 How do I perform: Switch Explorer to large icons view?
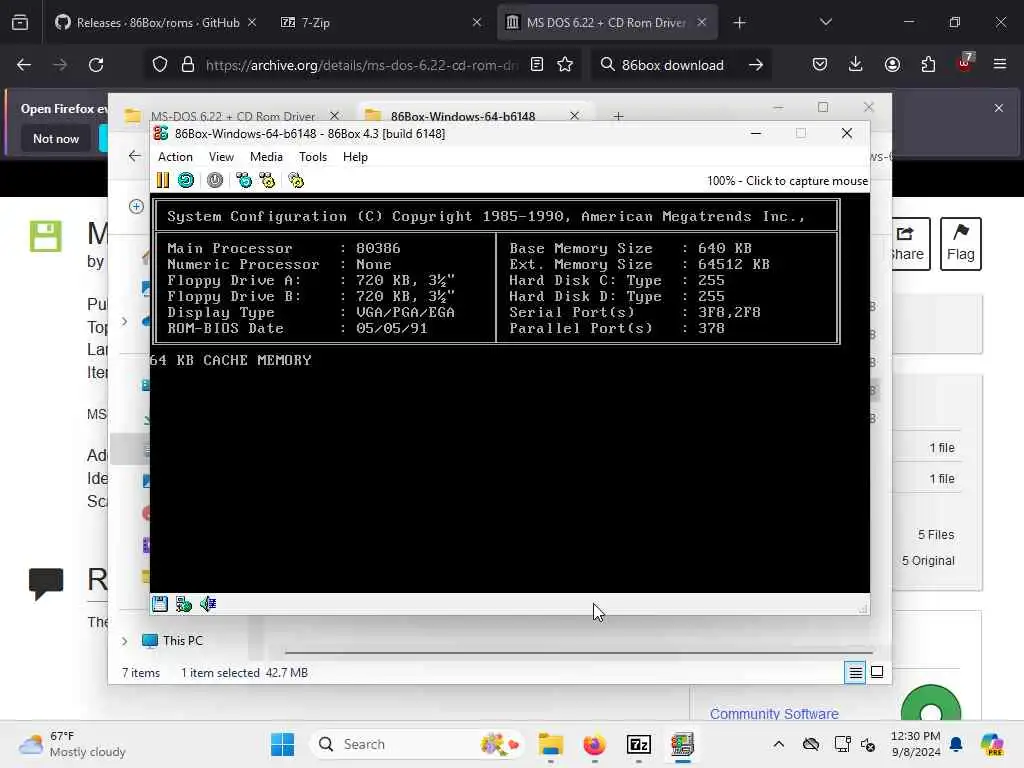[x=877, y=672]
